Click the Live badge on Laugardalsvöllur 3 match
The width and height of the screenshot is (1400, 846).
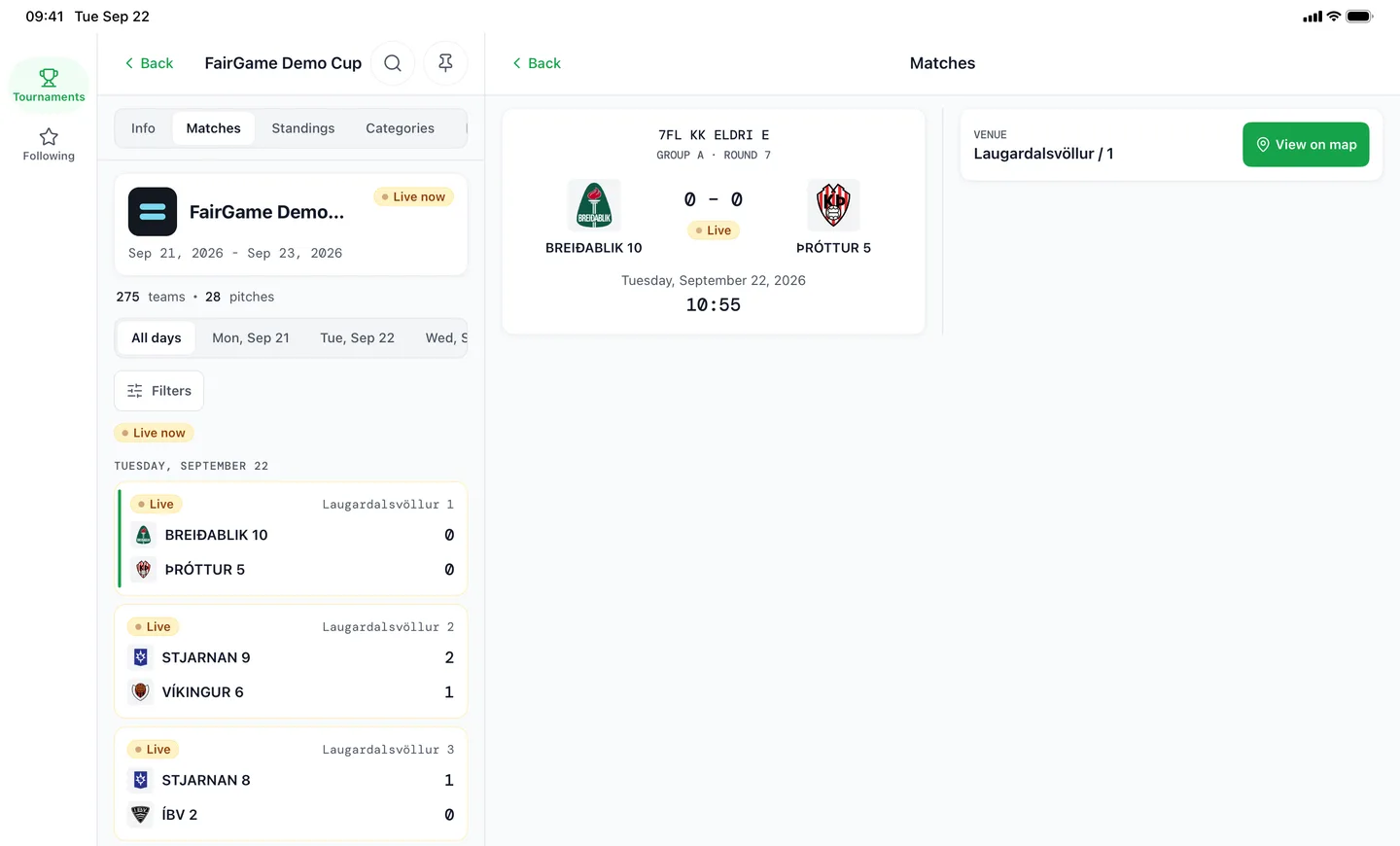pyautogui.click(x=153, y=750)
